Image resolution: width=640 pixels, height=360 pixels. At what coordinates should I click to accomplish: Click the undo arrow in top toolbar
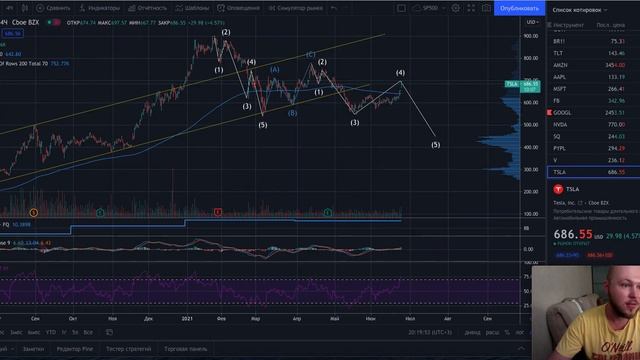click(334, 8)
